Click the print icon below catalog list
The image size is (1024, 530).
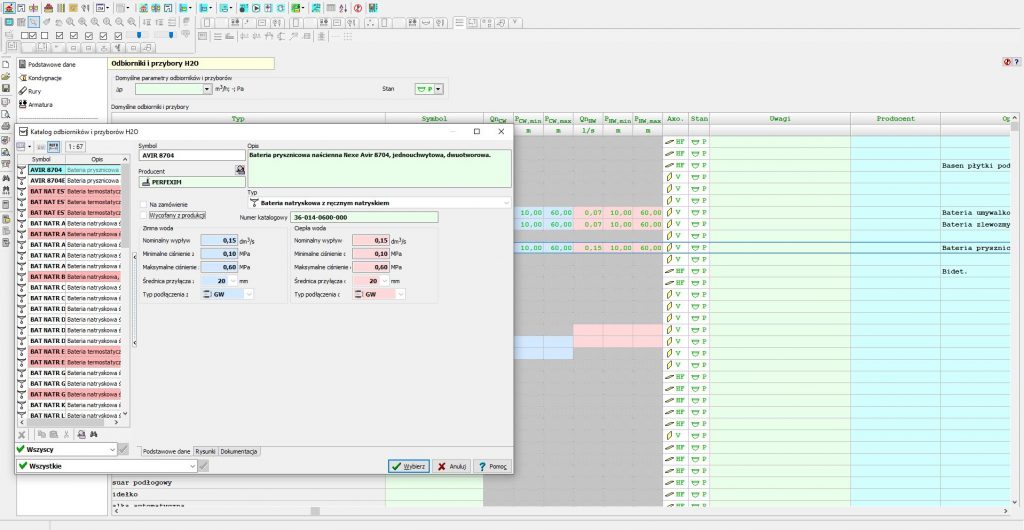82,434
